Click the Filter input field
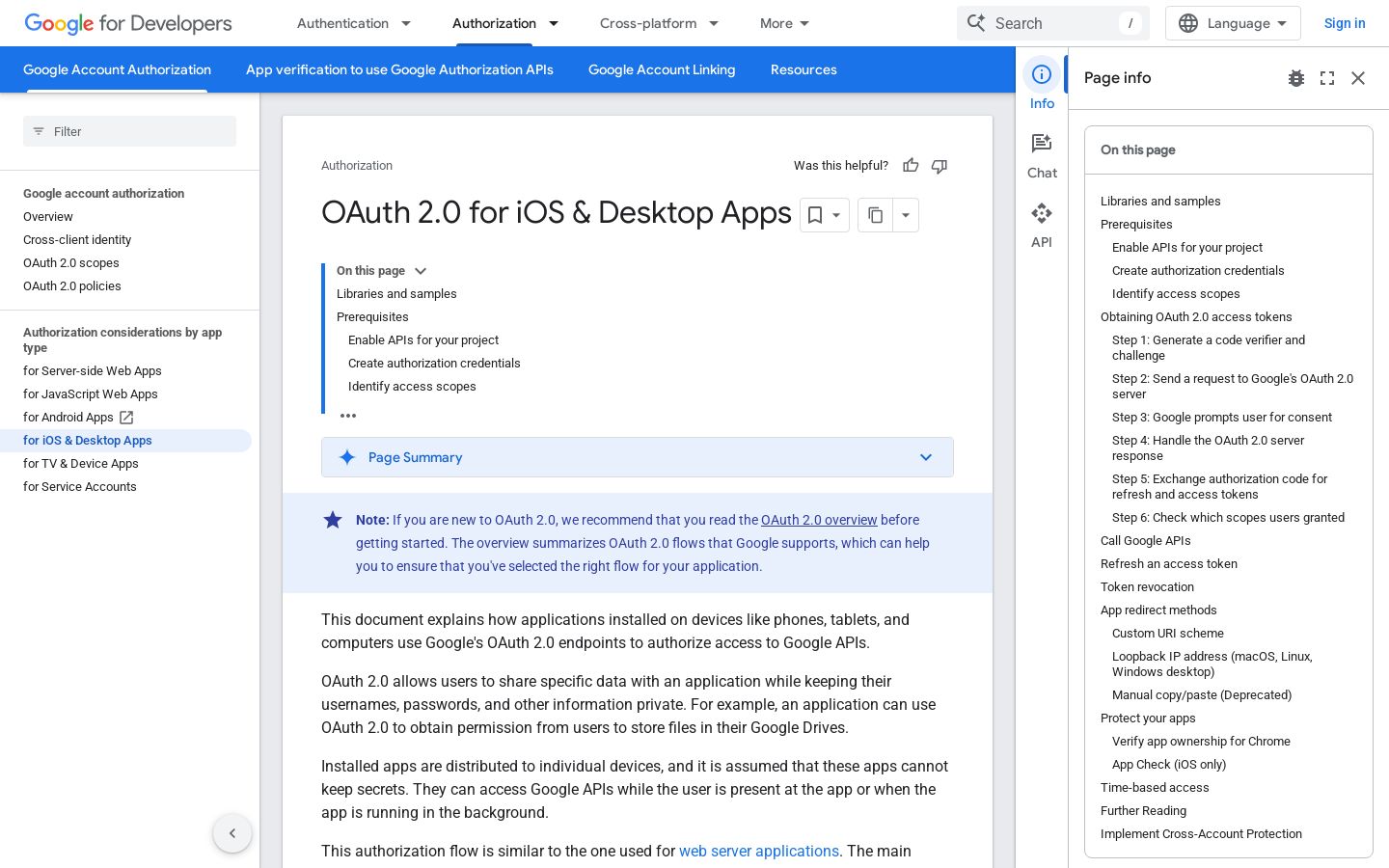1389x868 pixels. 129,131
